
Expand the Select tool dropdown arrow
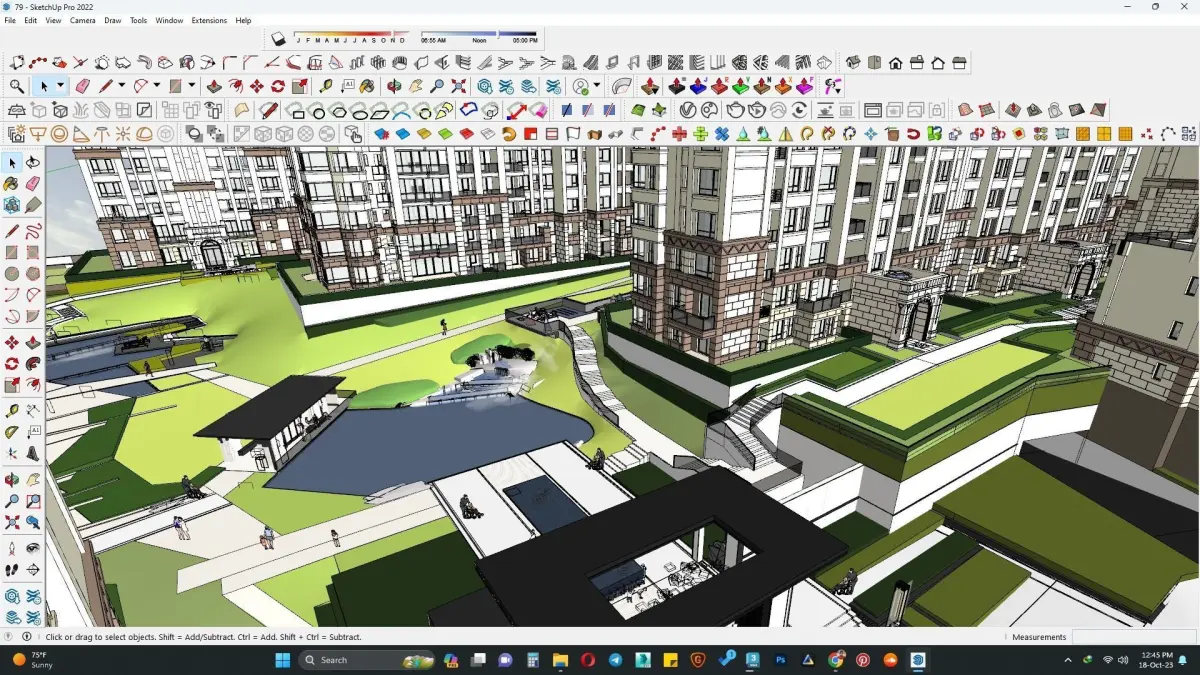click(60, 86)
